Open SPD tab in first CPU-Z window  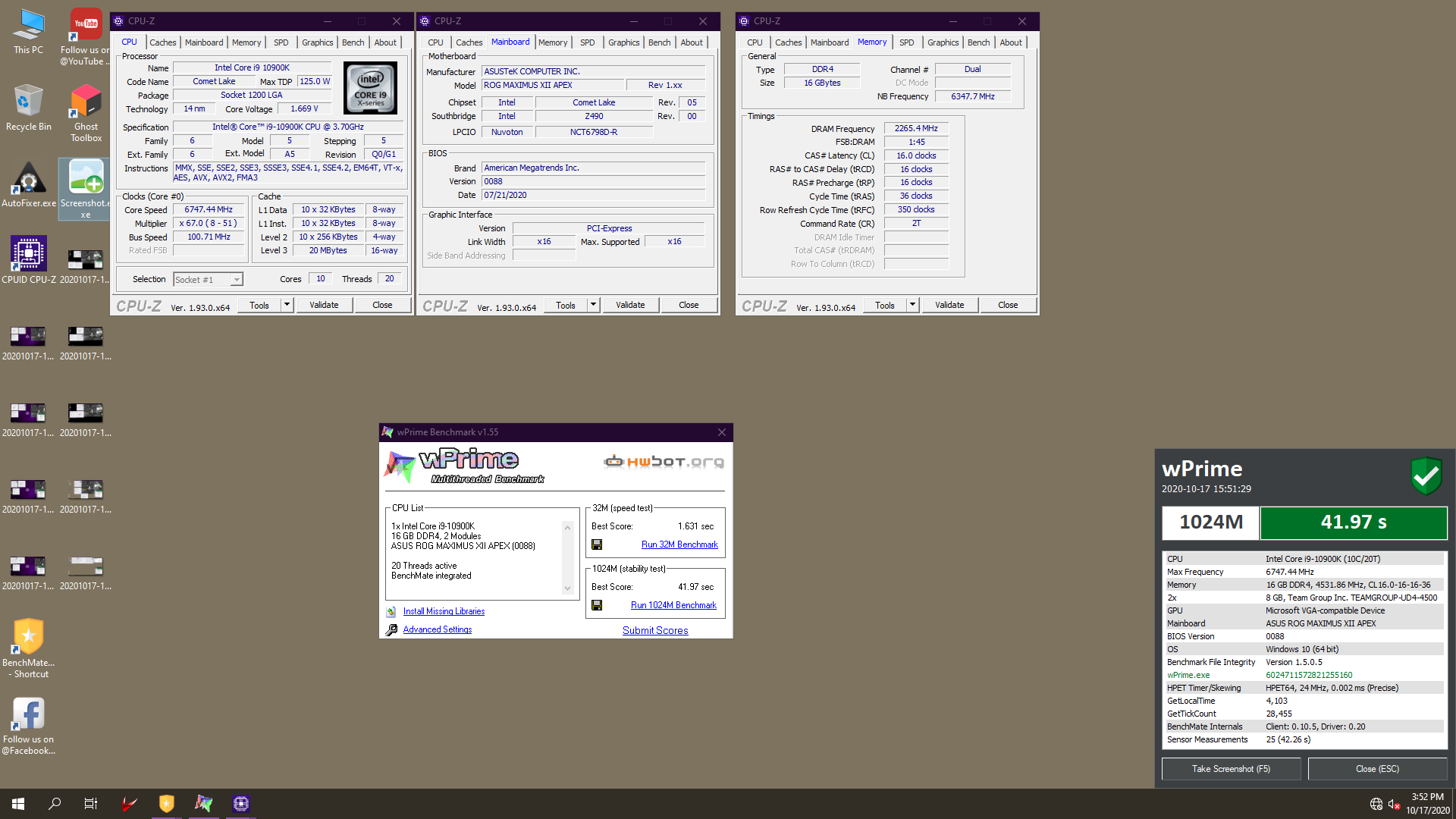(281, 42)
